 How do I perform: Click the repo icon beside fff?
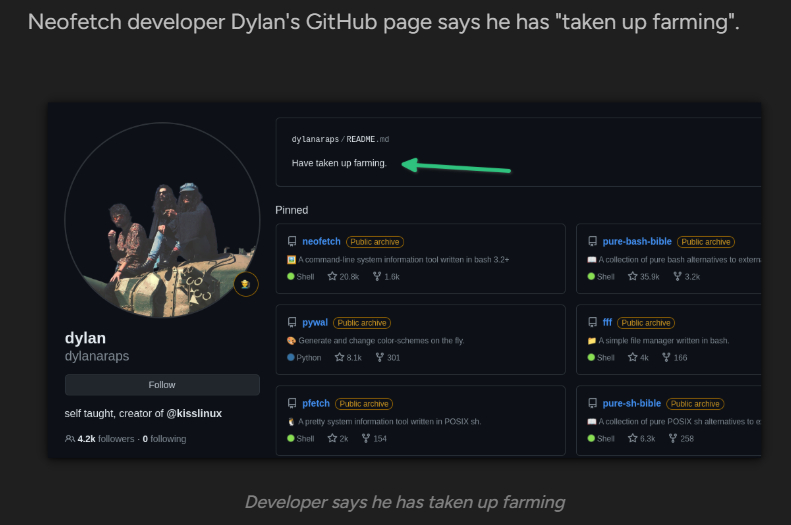point(592,323)
